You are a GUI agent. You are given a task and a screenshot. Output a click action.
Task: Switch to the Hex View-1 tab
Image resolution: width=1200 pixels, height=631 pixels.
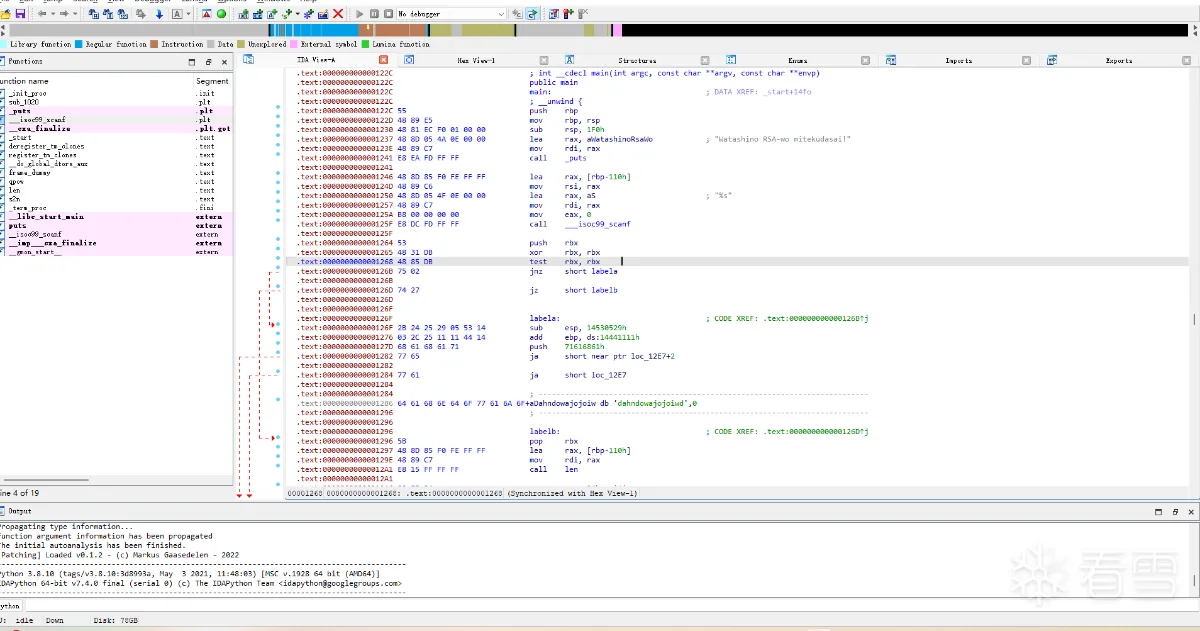click(476, 61)
